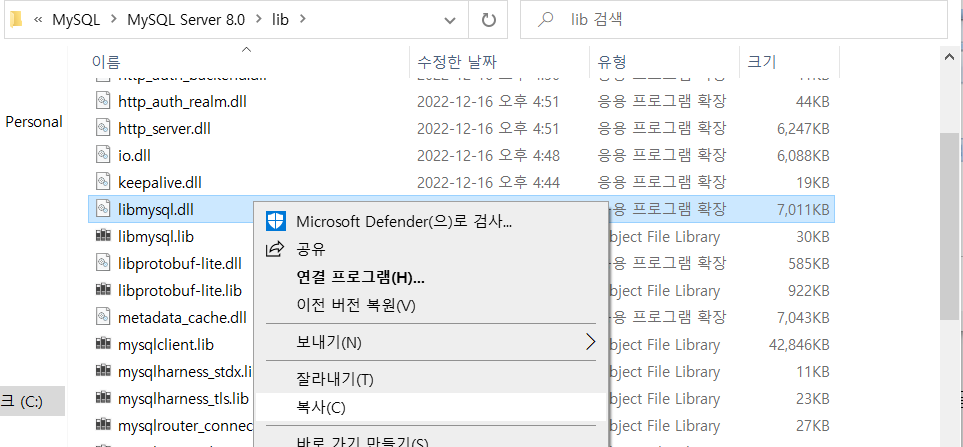
Task: Click the 6,247KB size of http_server.dll
Action: [x=803, y=129]
